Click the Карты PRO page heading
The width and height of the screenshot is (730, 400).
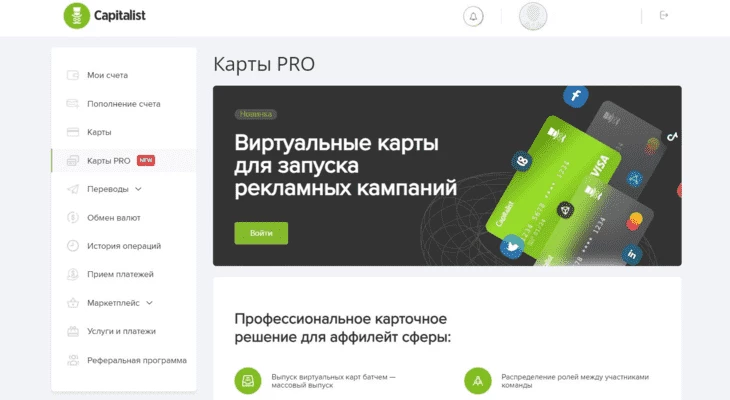click(264, 64)
